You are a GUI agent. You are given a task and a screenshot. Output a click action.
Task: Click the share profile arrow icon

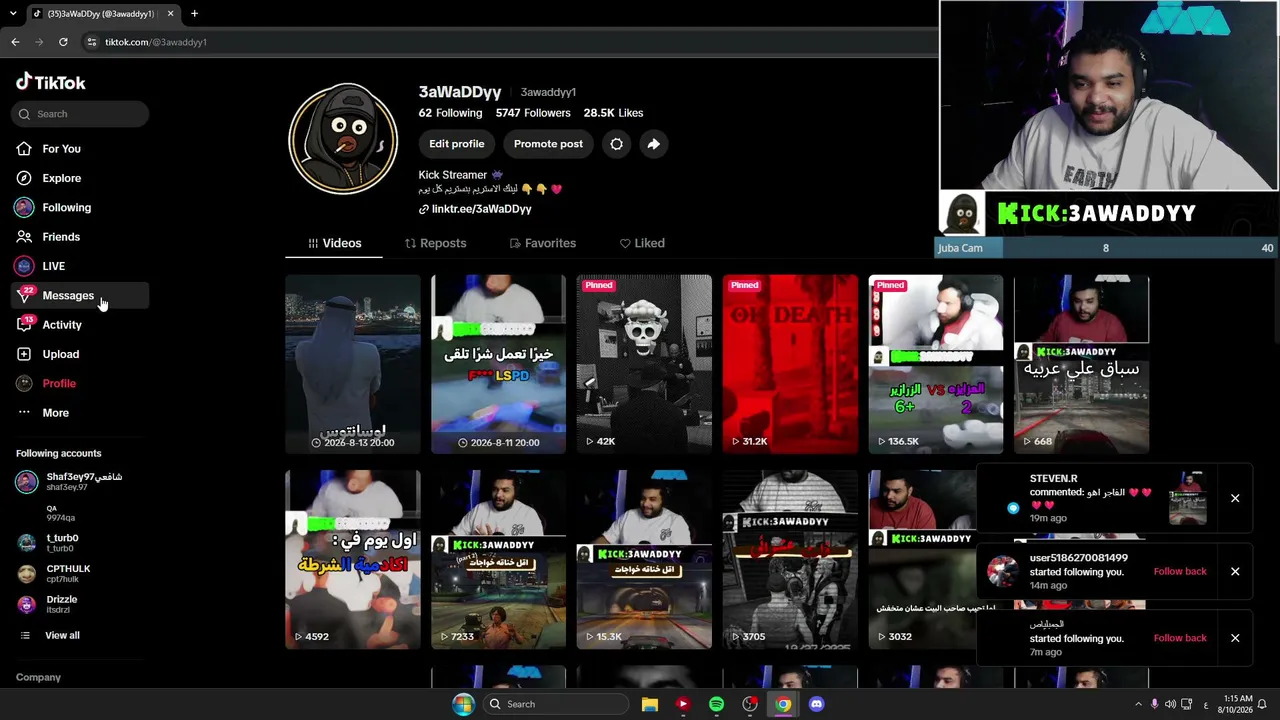point(653,144)
